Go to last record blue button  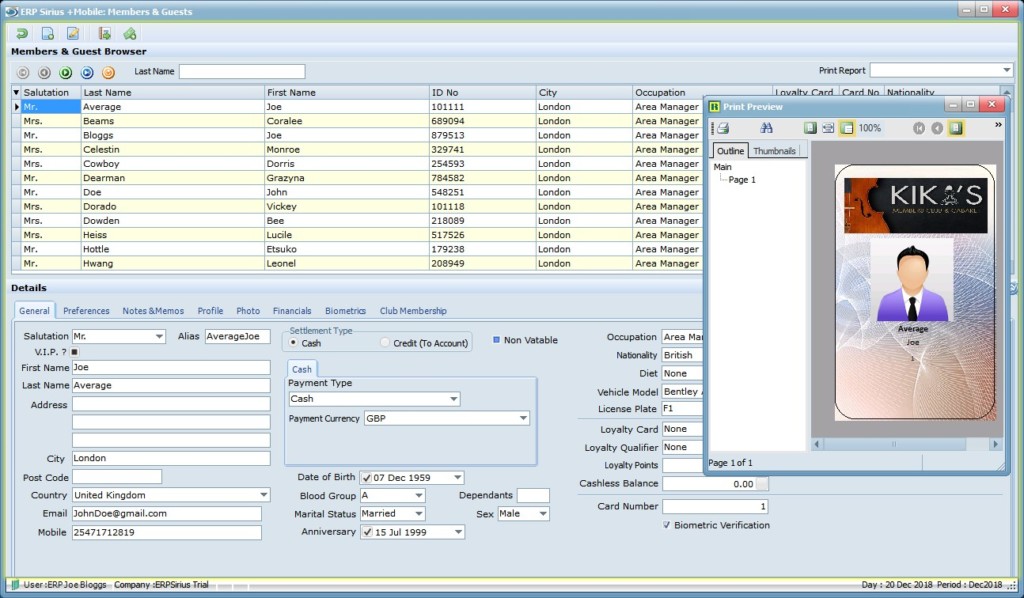(87, 72)
